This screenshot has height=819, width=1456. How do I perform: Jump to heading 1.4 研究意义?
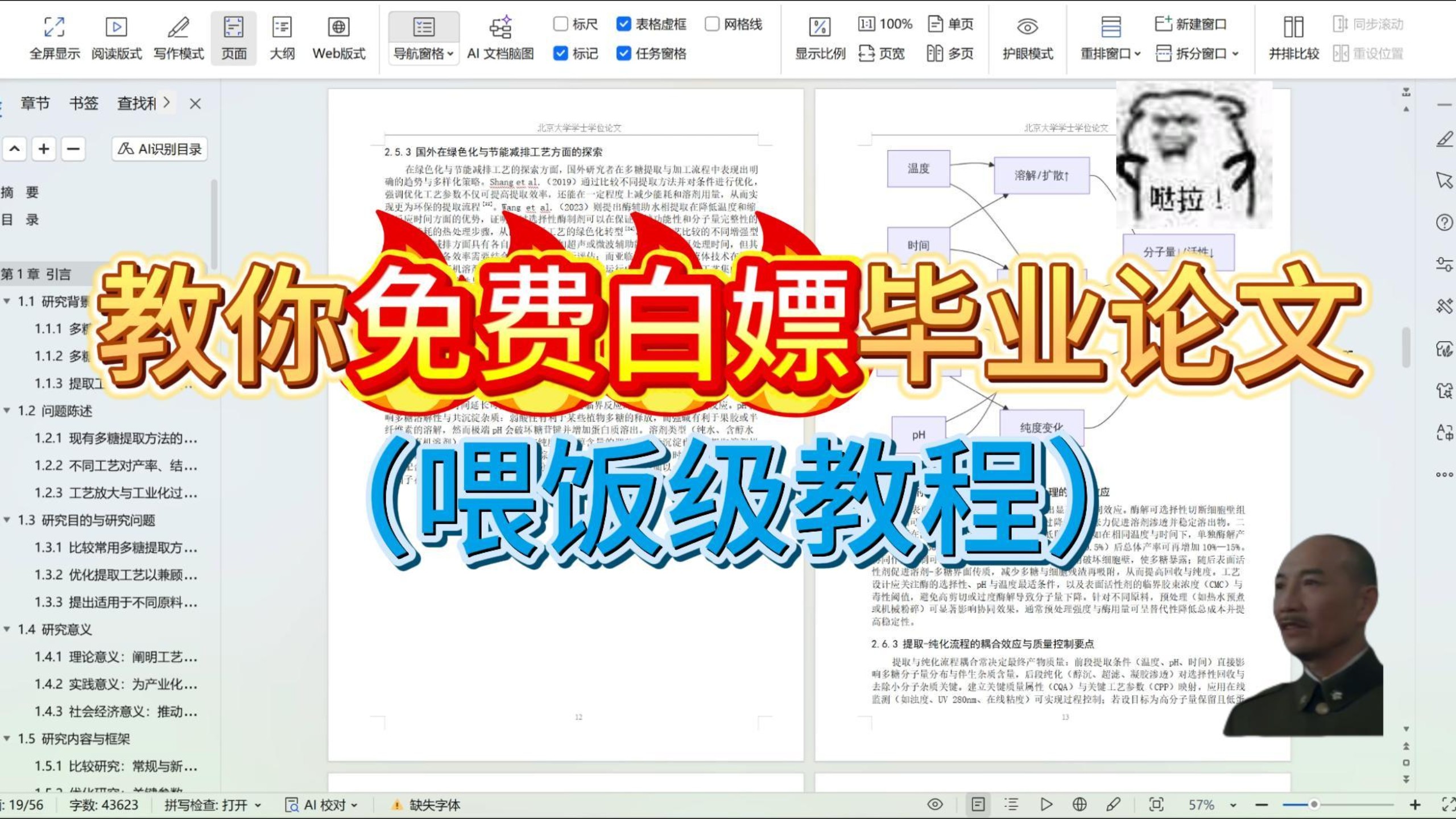(54, 630)
